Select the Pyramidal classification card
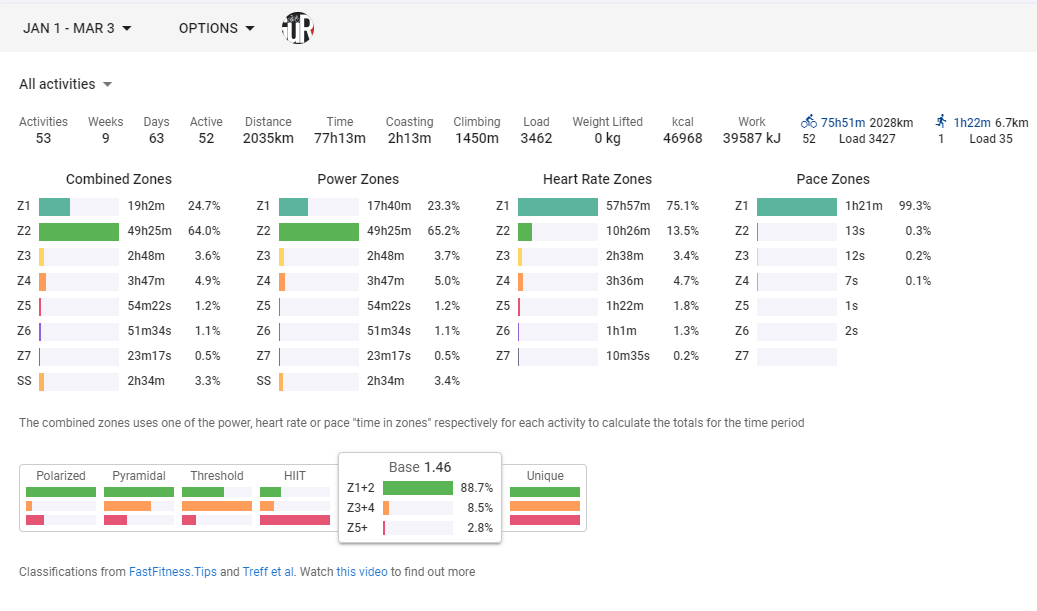Image resolution: width=1037 pixels, height=611 pixels. 139,497
